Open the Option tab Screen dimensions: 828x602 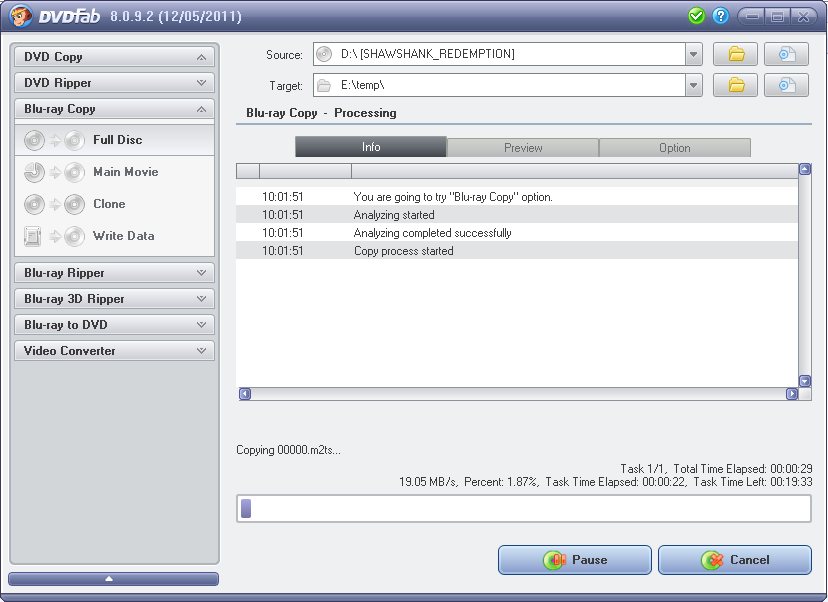pos(675,146)
